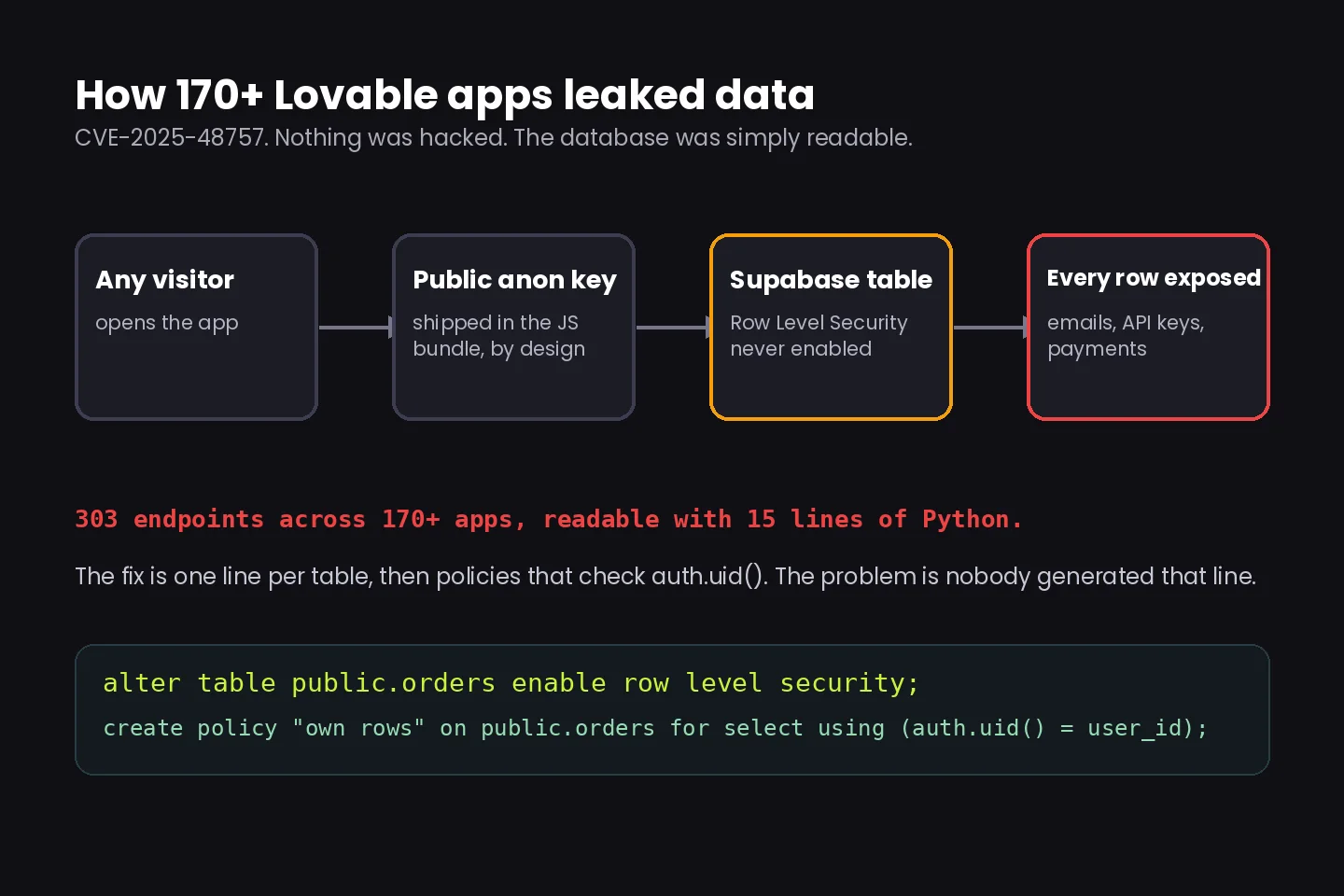Image resolution: width=1344 pixels, height=896 pixels.
Task: Click the sentence starting "The fix is one line"
Action: 665,577
